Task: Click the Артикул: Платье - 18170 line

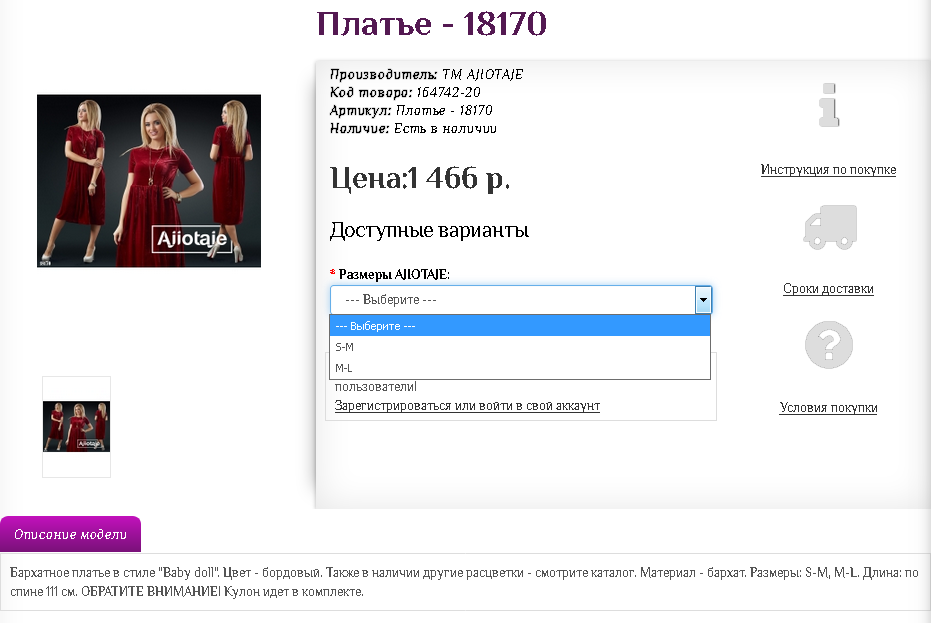Action: tap(411, 110)
